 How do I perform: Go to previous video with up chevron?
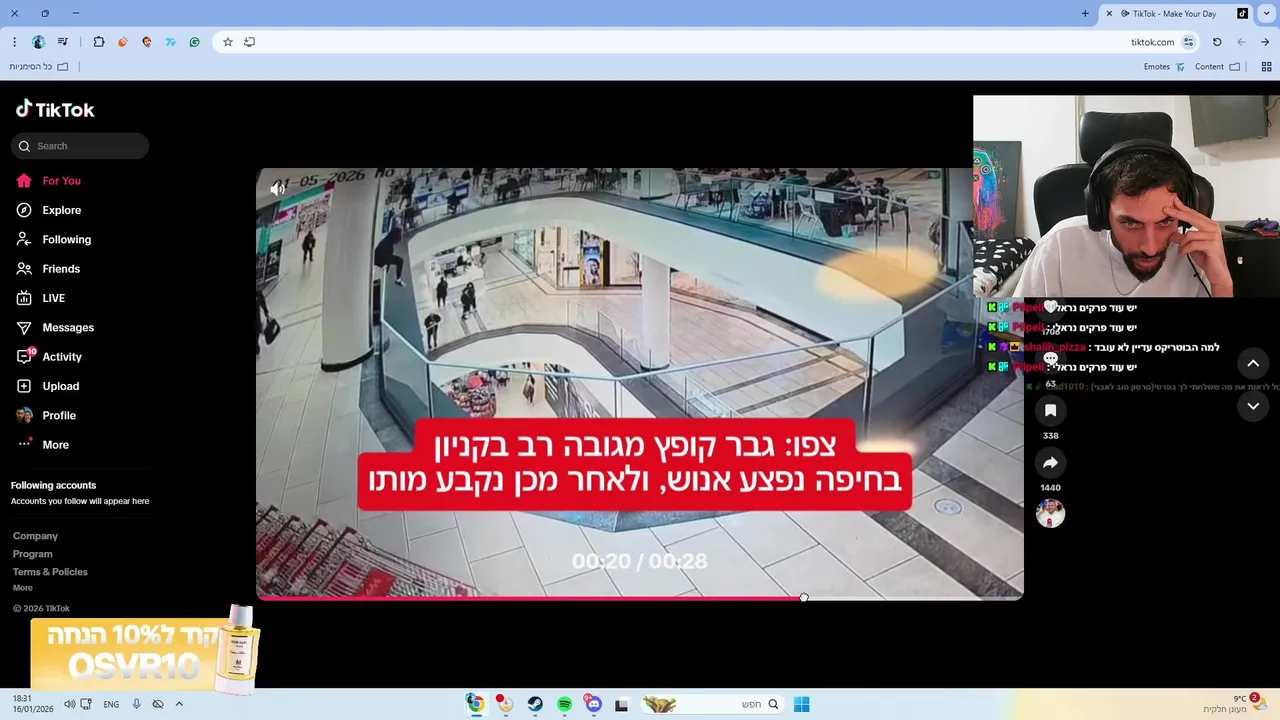pos(1253,363)
